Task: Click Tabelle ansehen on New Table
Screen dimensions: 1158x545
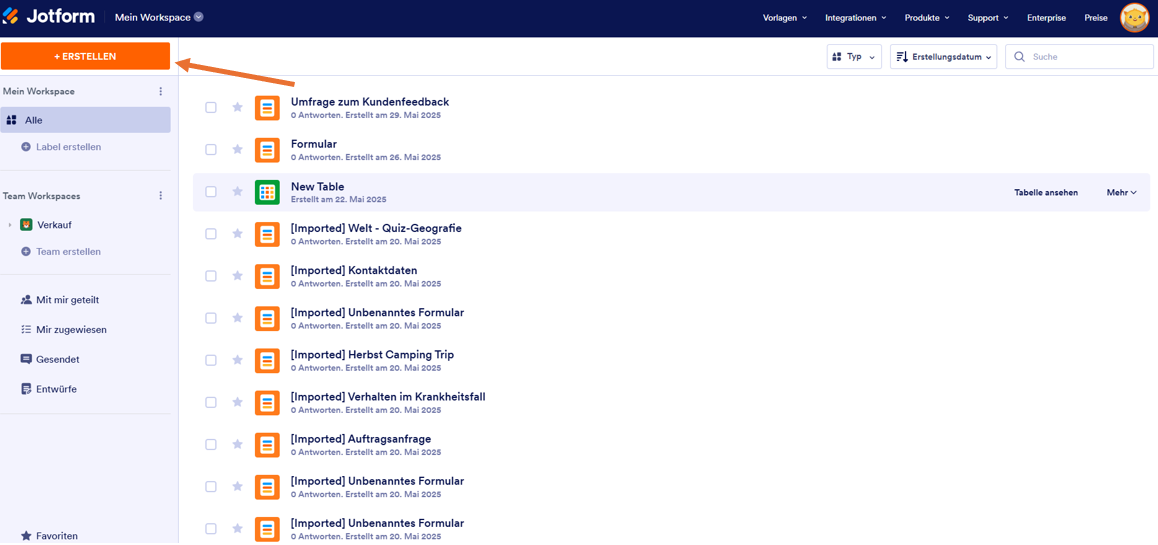Action: coord(1046,192)
